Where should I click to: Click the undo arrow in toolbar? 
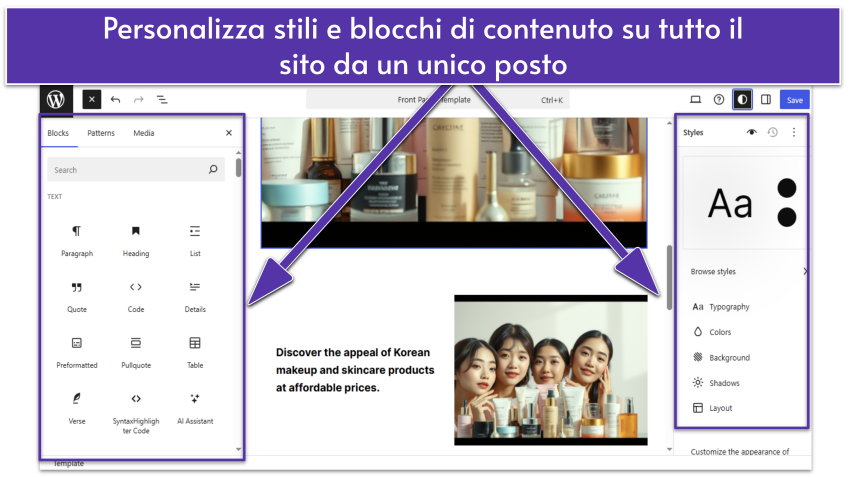coord(116,100)
